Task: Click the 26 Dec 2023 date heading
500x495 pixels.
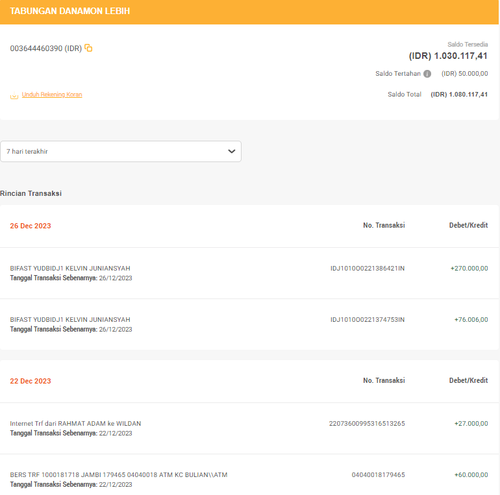Action: click(30, 226)
